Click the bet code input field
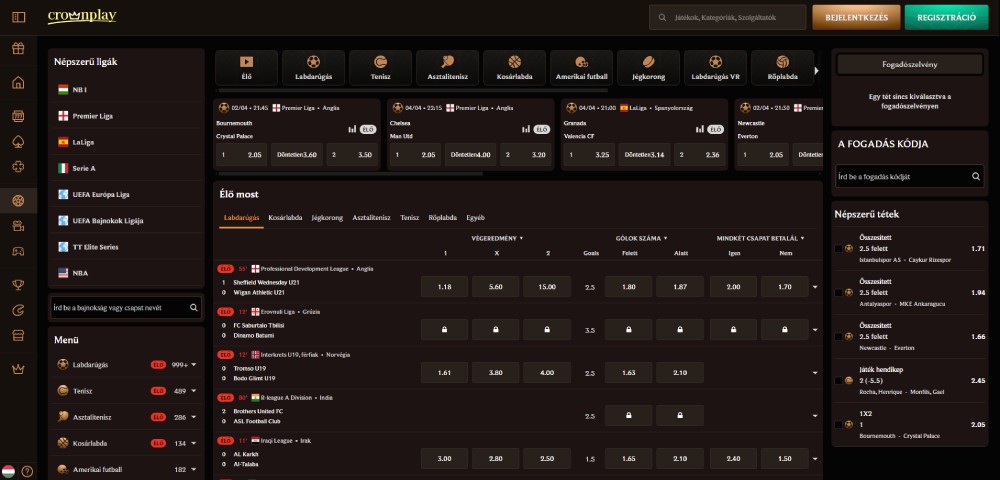The image size is (1000, 480). (x=903, y=176)
